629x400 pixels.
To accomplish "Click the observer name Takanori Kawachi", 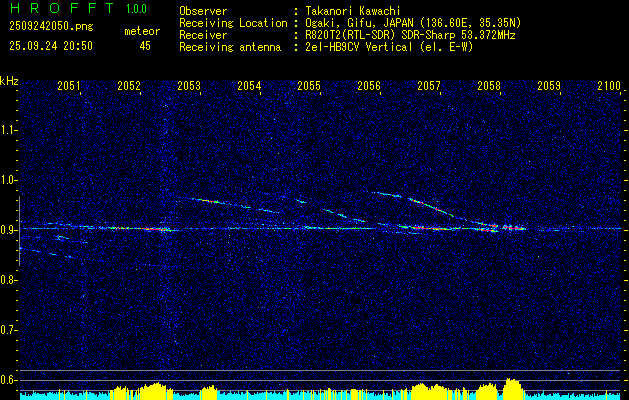I will 352,11.
